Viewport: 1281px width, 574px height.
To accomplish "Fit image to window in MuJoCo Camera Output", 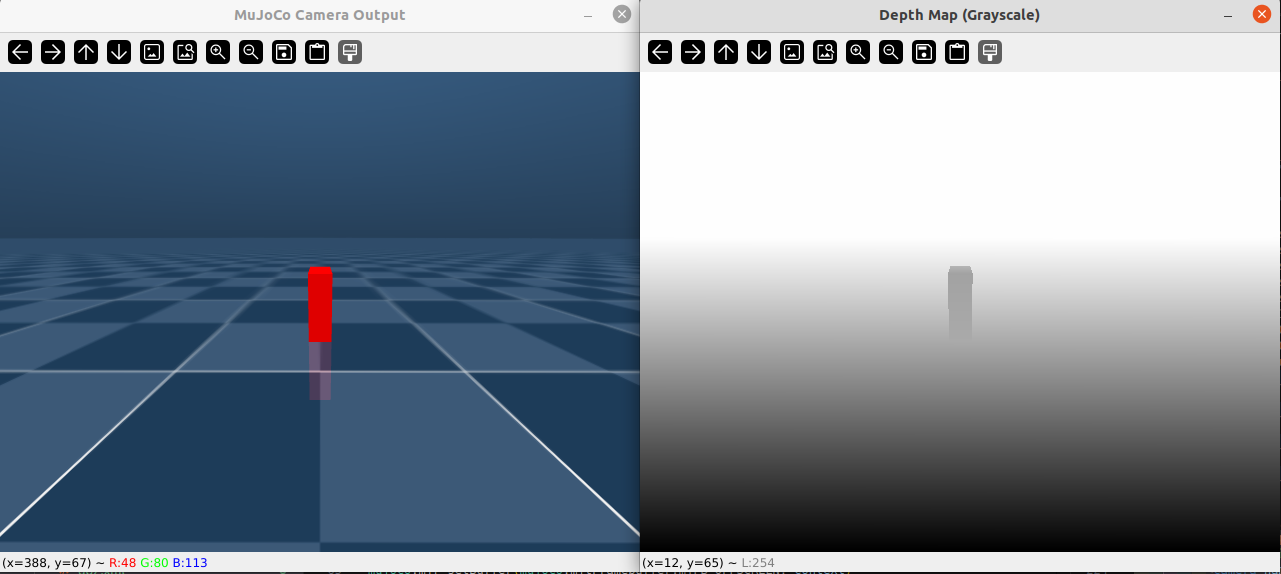I will coord(185,52).
